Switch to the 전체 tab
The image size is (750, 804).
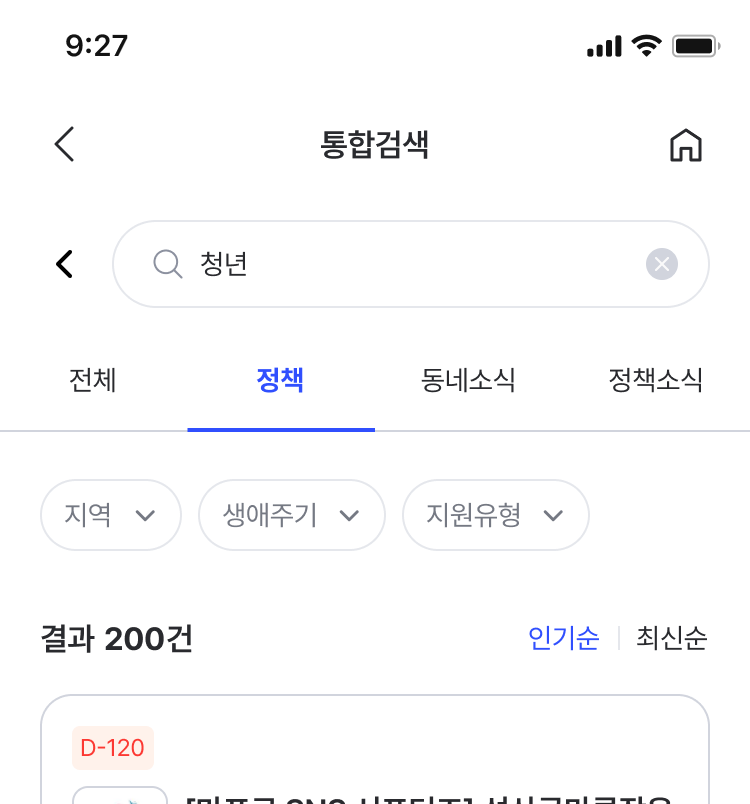(x=93, y=380)
